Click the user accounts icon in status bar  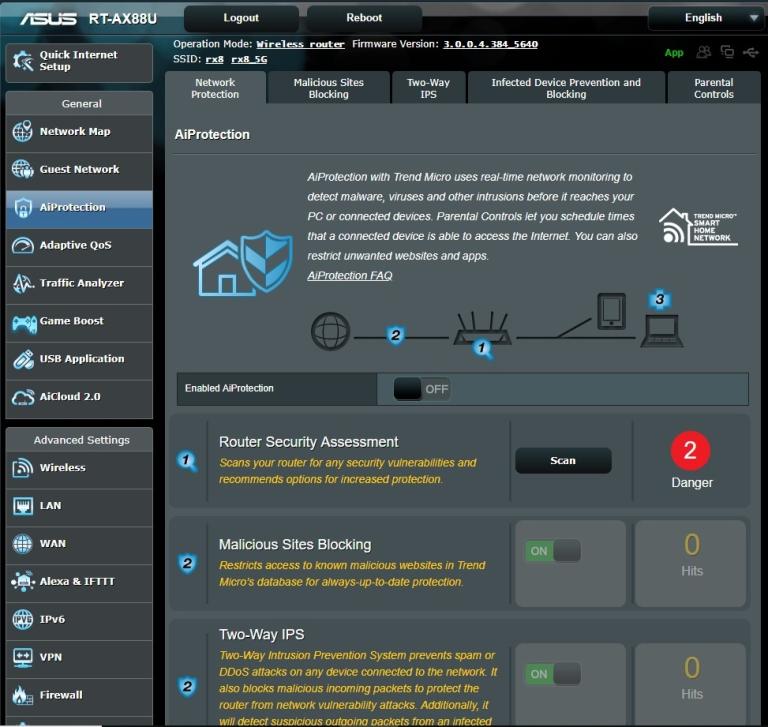(x=704, y=52)
